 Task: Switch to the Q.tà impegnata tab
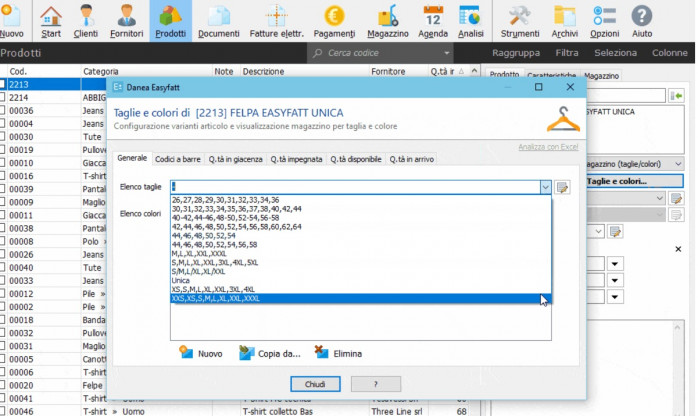pyautogui.click(x=296, y=159)
